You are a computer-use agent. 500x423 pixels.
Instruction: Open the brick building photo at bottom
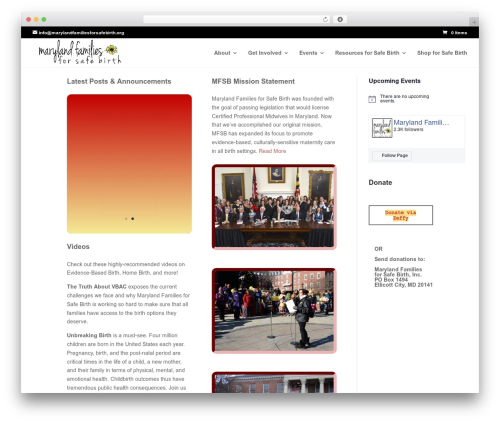274,382
